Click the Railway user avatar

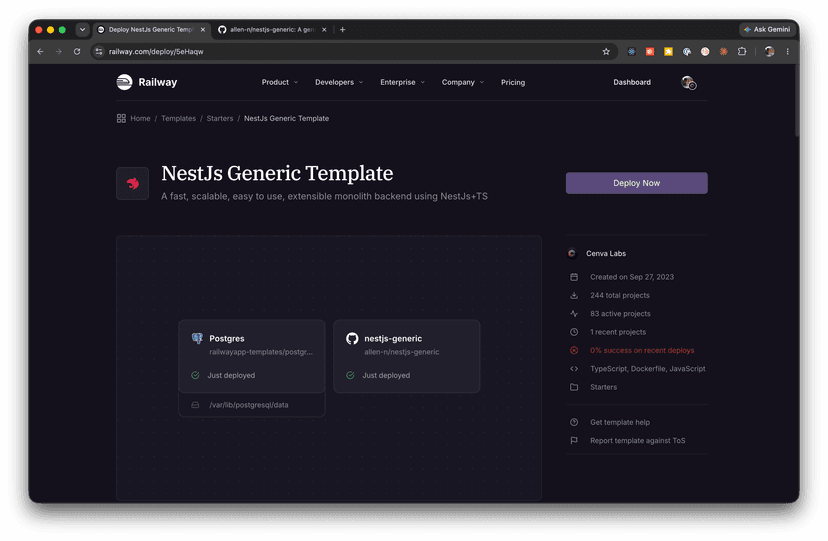688,82
